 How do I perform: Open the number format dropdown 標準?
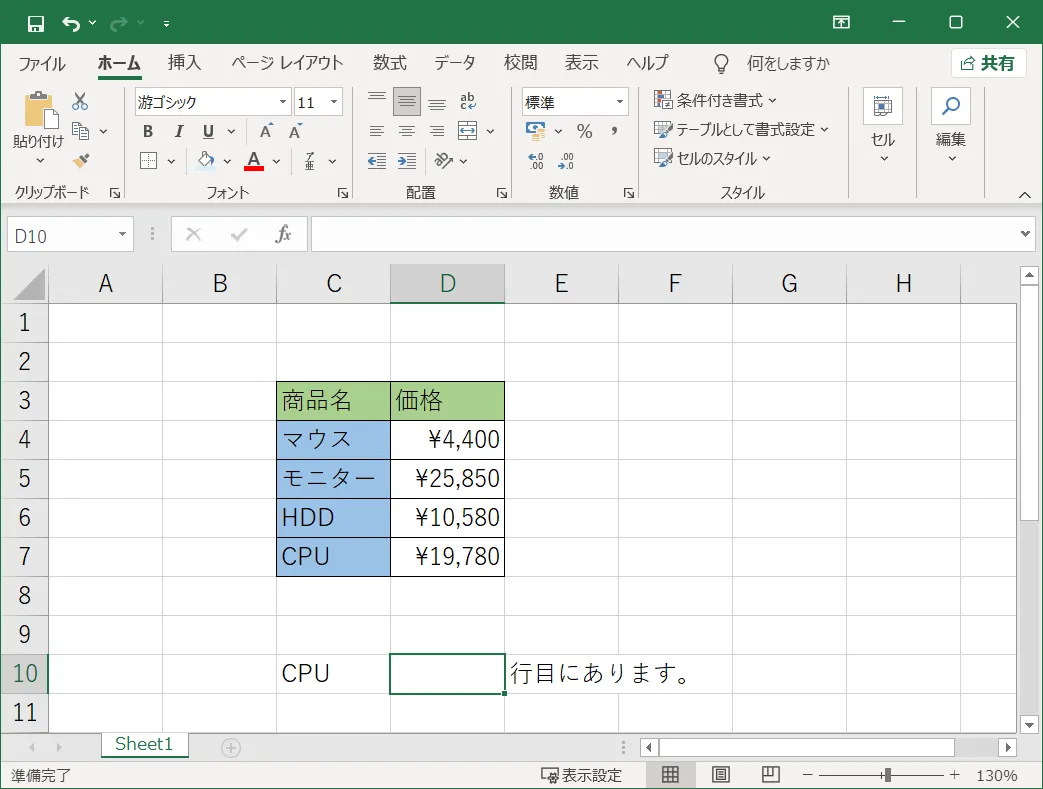point(619,102)
